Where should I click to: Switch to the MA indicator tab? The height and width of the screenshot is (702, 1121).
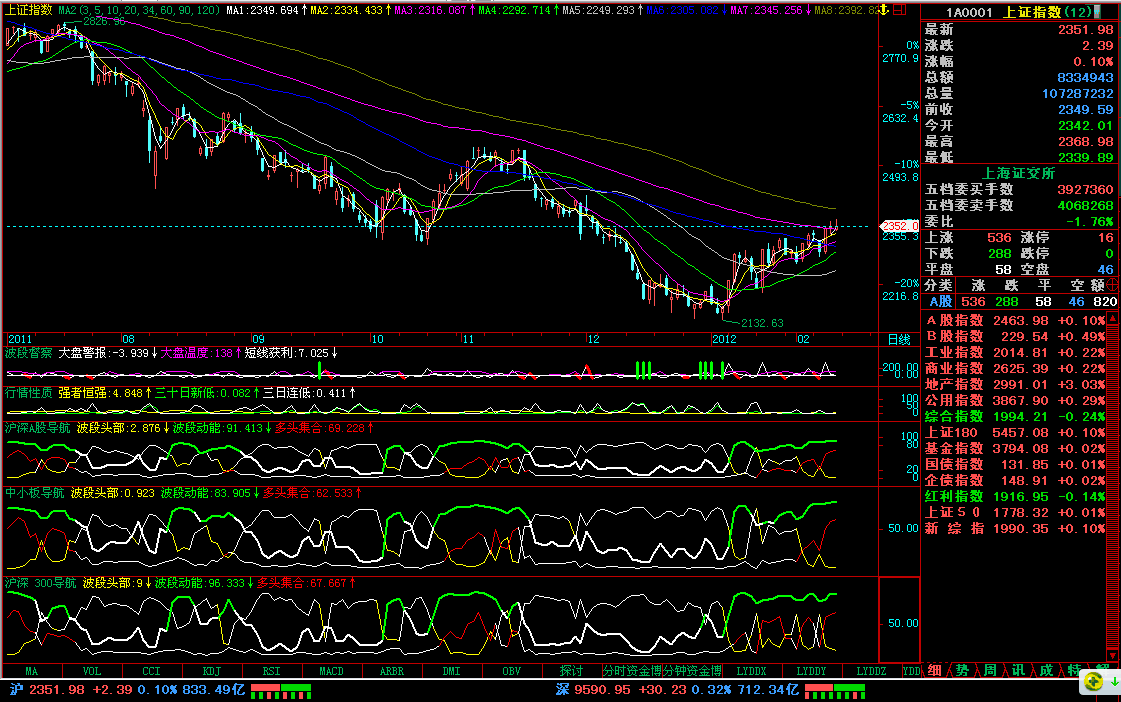[x=31, y=671]
